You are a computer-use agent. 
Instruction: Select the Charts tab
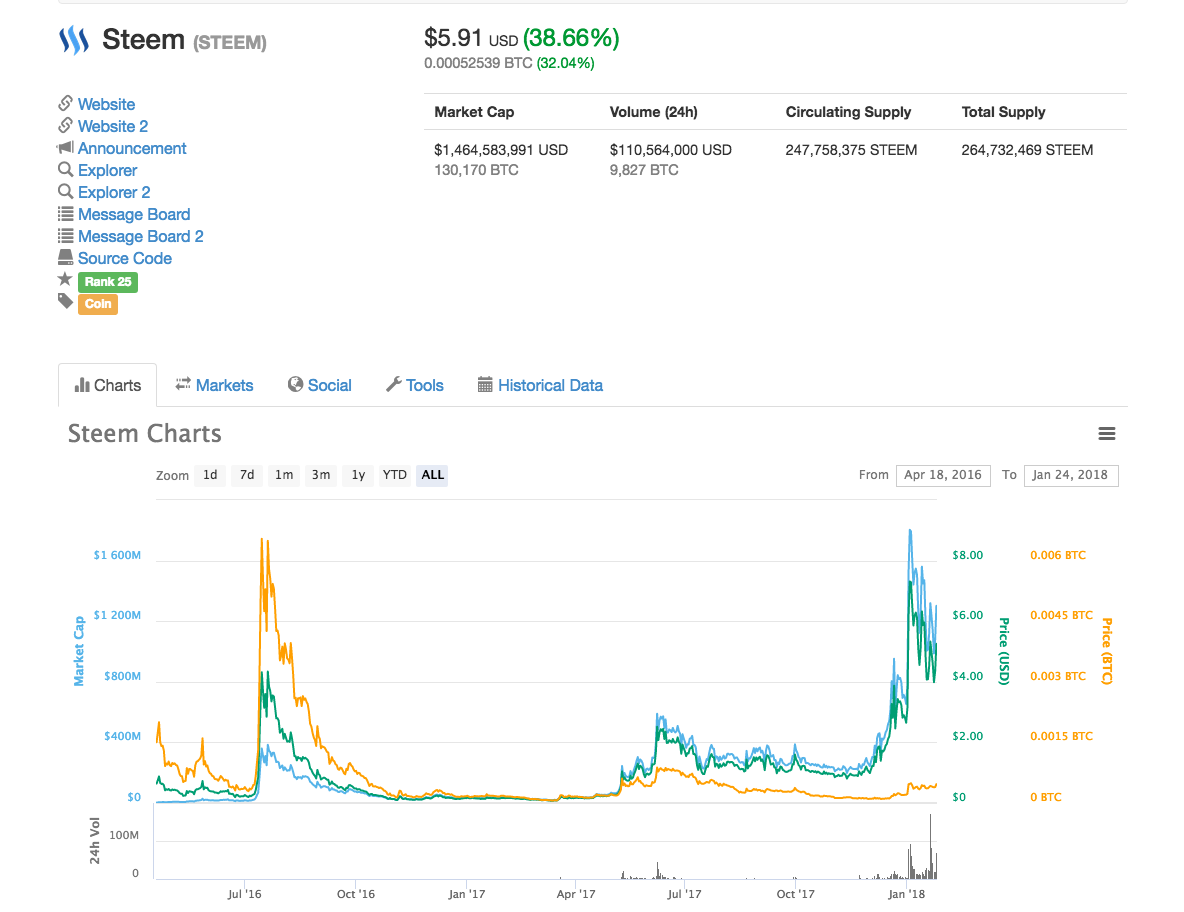[x=108, y=385]
